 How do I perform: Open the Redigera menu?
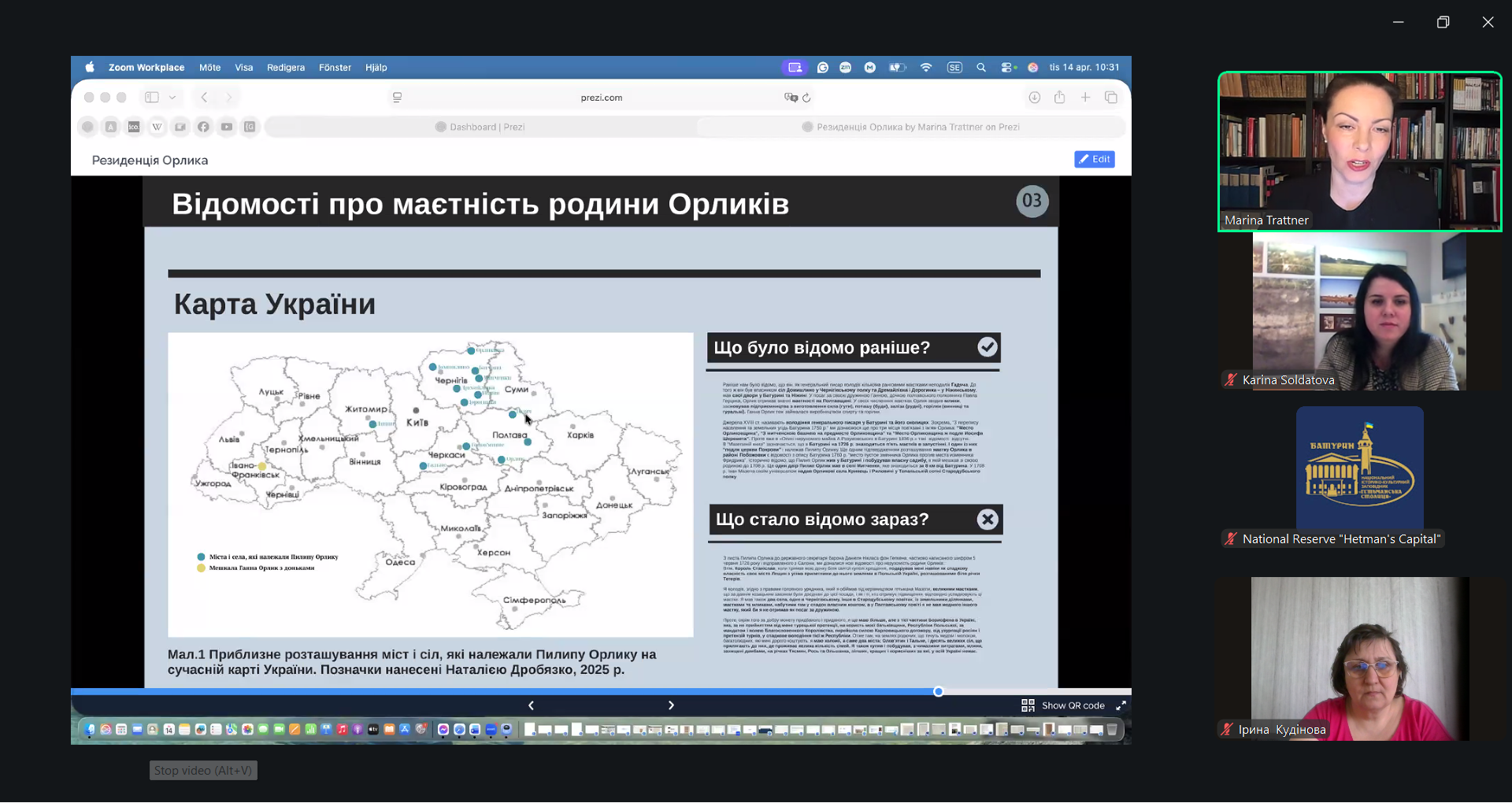click(x=285, y=68)
